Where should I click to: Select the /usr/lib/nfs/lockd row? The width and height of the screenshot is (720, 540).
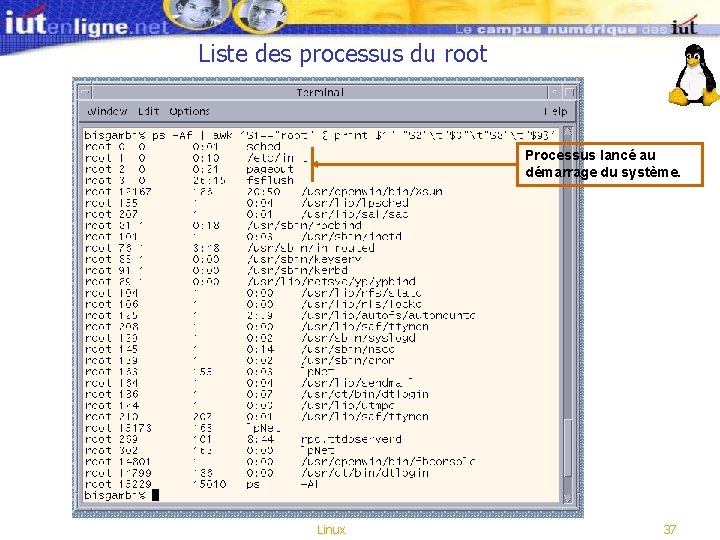pyautogui.click(x=253, y=304)
